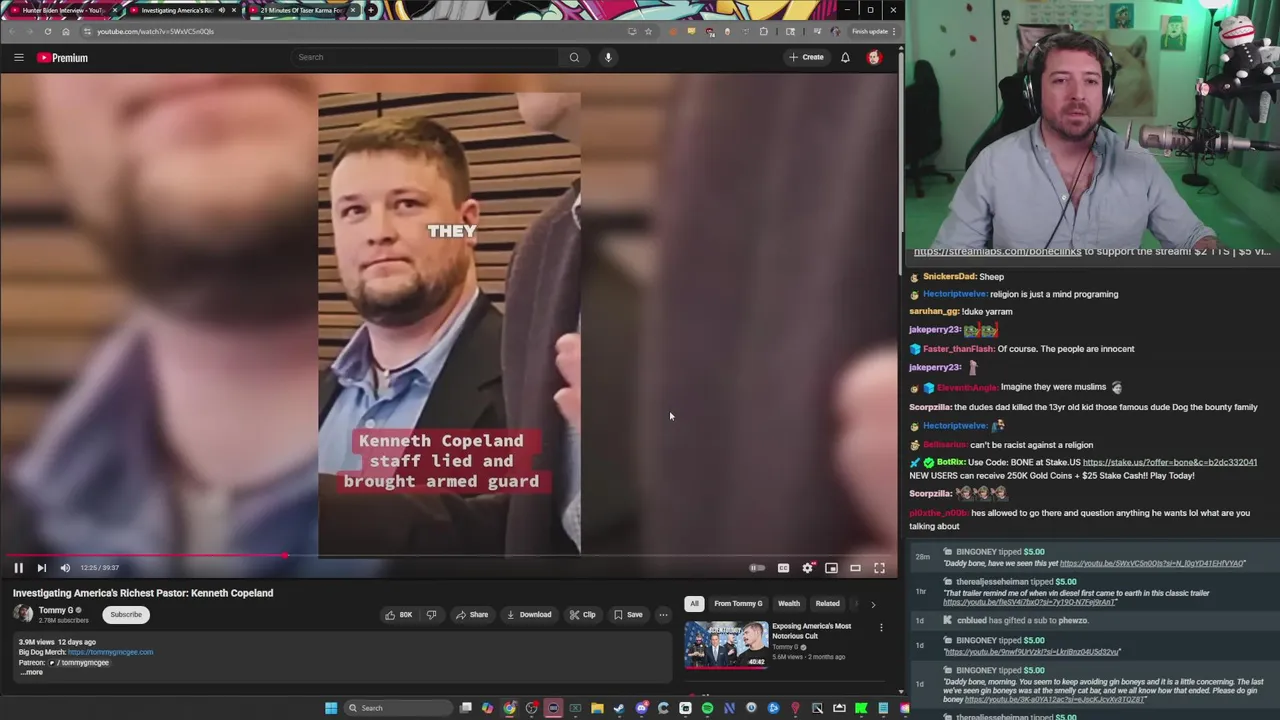The height and width of the screenshot is (720, 1280).
Task: Open the YouTube guide hamburger menu
Action: [x=18, y=57]
